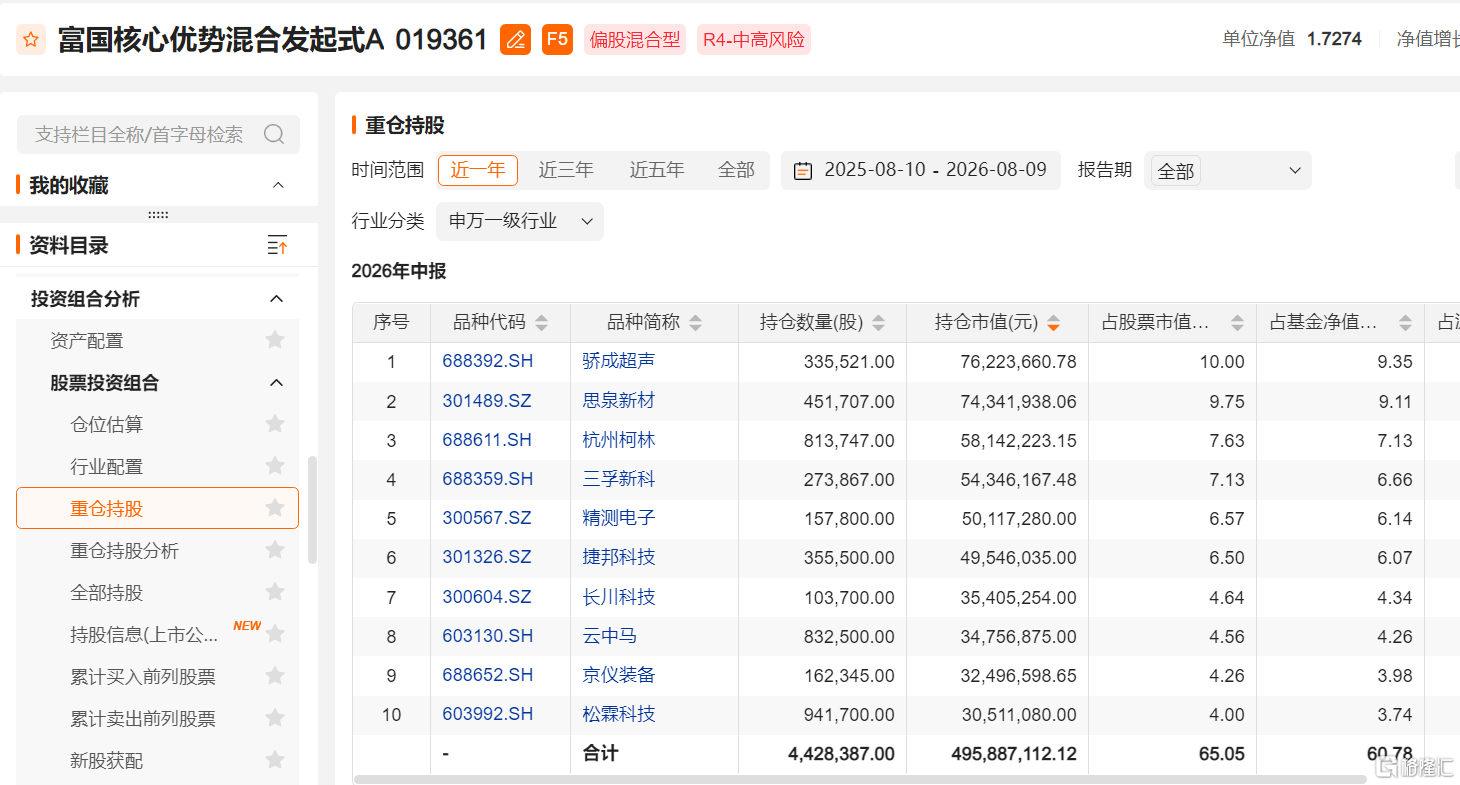This screenshot has width=1460, height=785.
Task: Open stock code 300567.SZ link
Action: point(487,518)
